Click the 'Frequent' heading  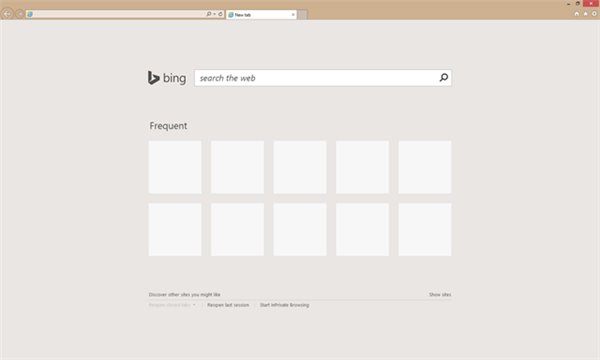[x=168, y=126]
